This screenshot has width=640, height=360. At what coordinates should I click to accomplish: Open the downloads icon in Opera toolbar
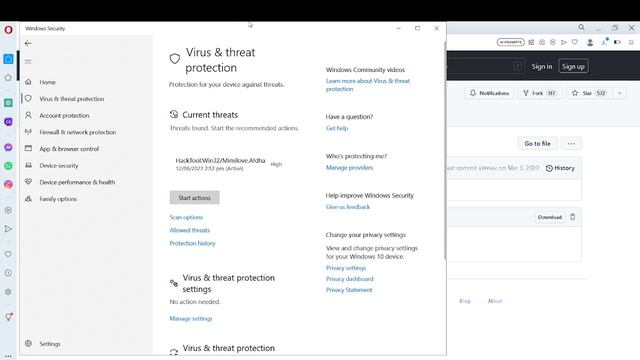pos(604,42)
